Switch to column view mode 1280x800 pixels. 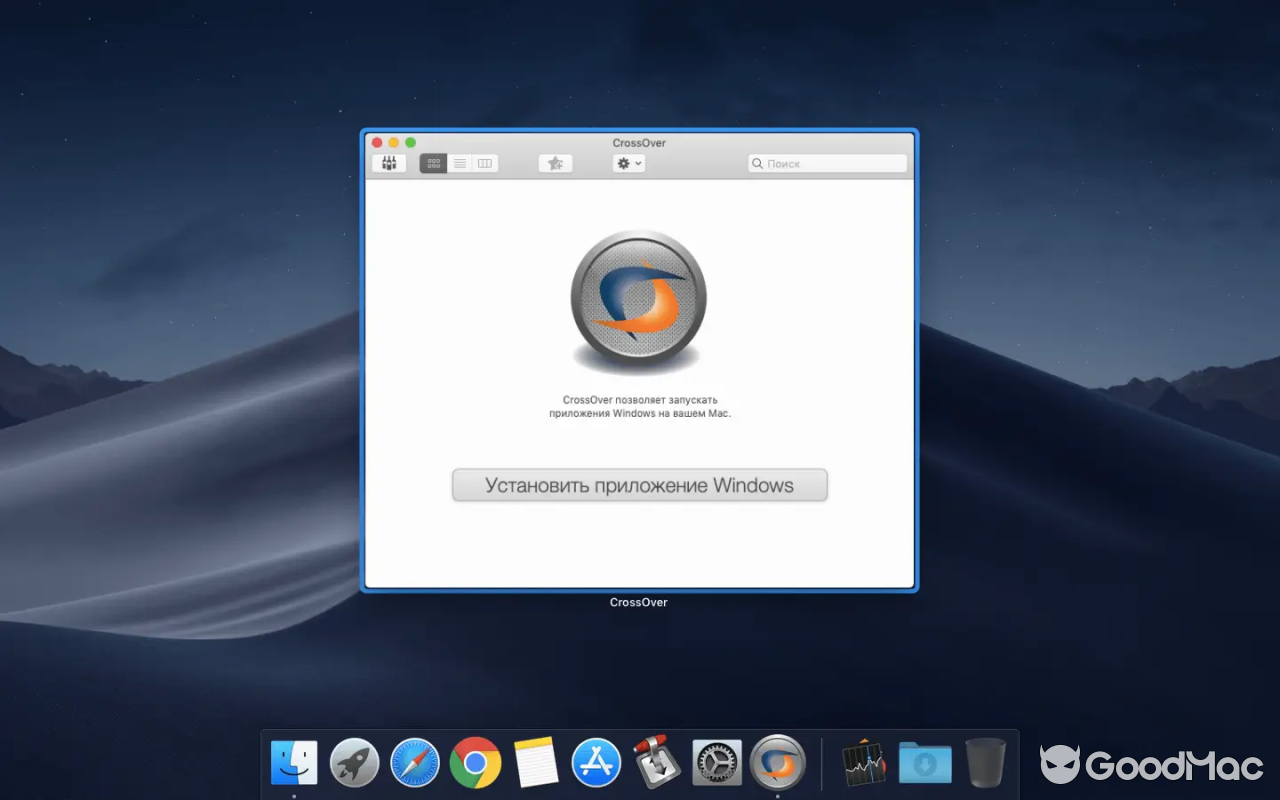click(x=484, y=163)
